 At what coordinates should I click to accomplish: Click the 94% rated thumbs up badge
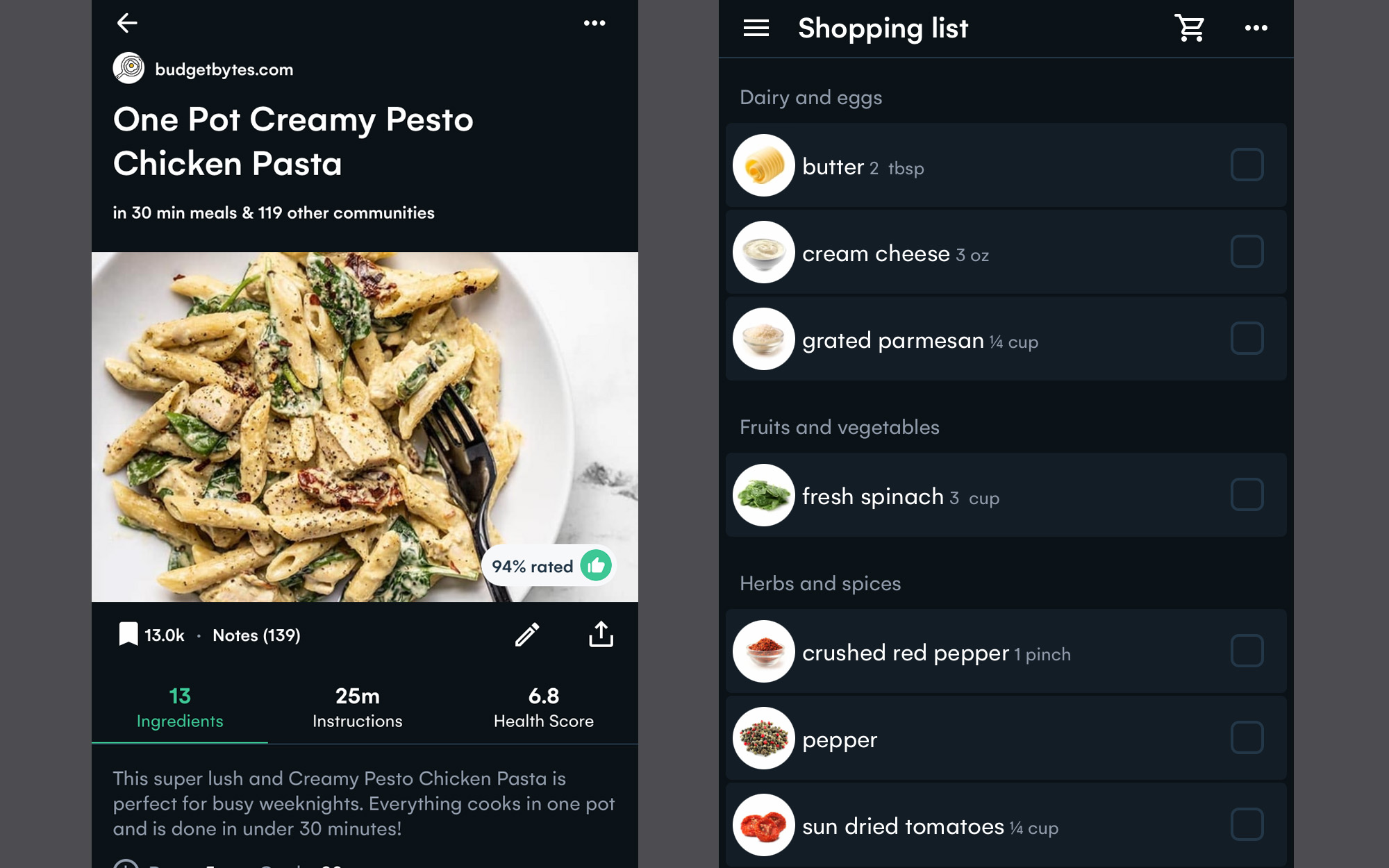tap(547, 566)
